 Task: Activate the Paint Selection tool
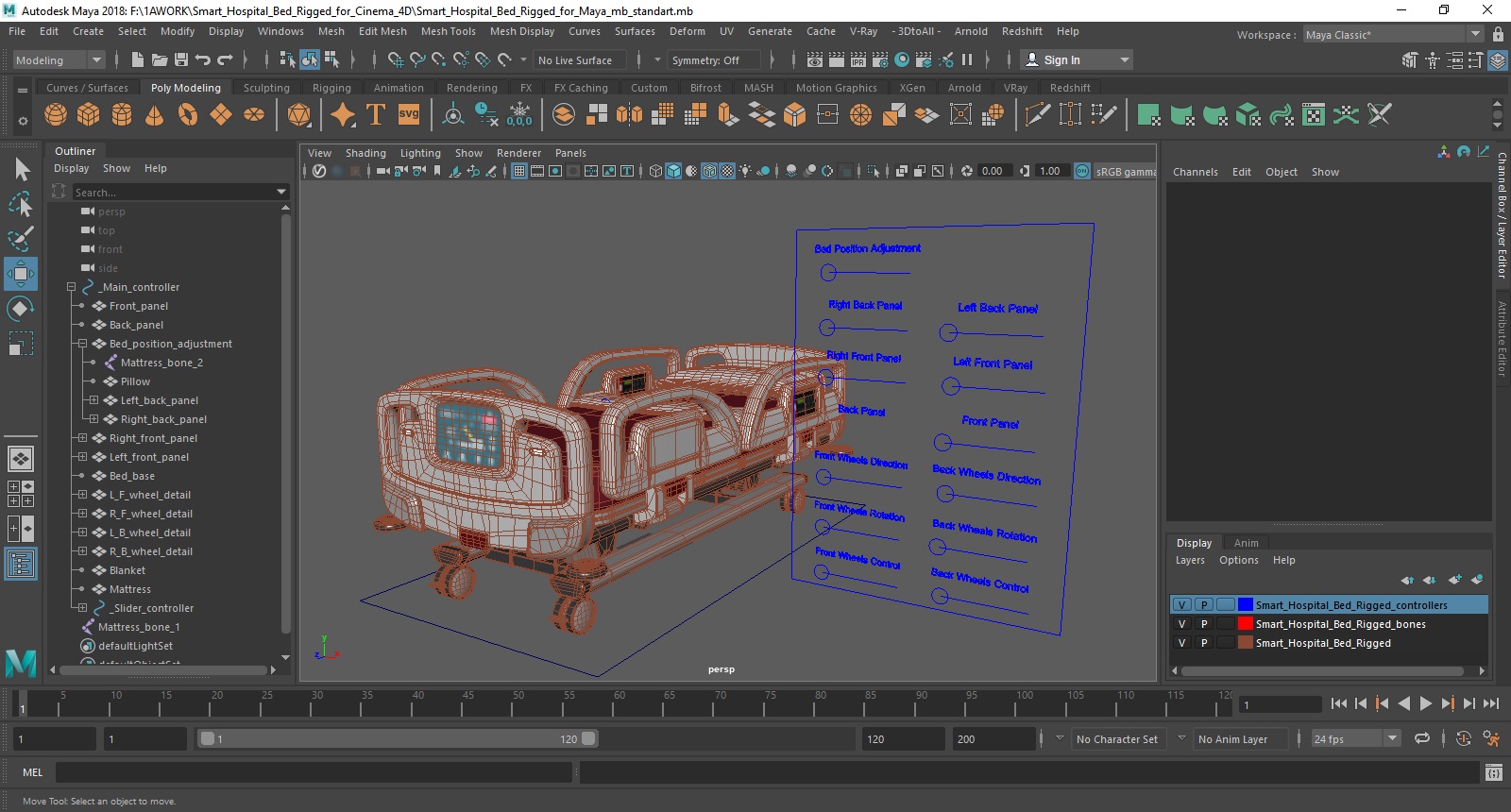click(21, 238)
